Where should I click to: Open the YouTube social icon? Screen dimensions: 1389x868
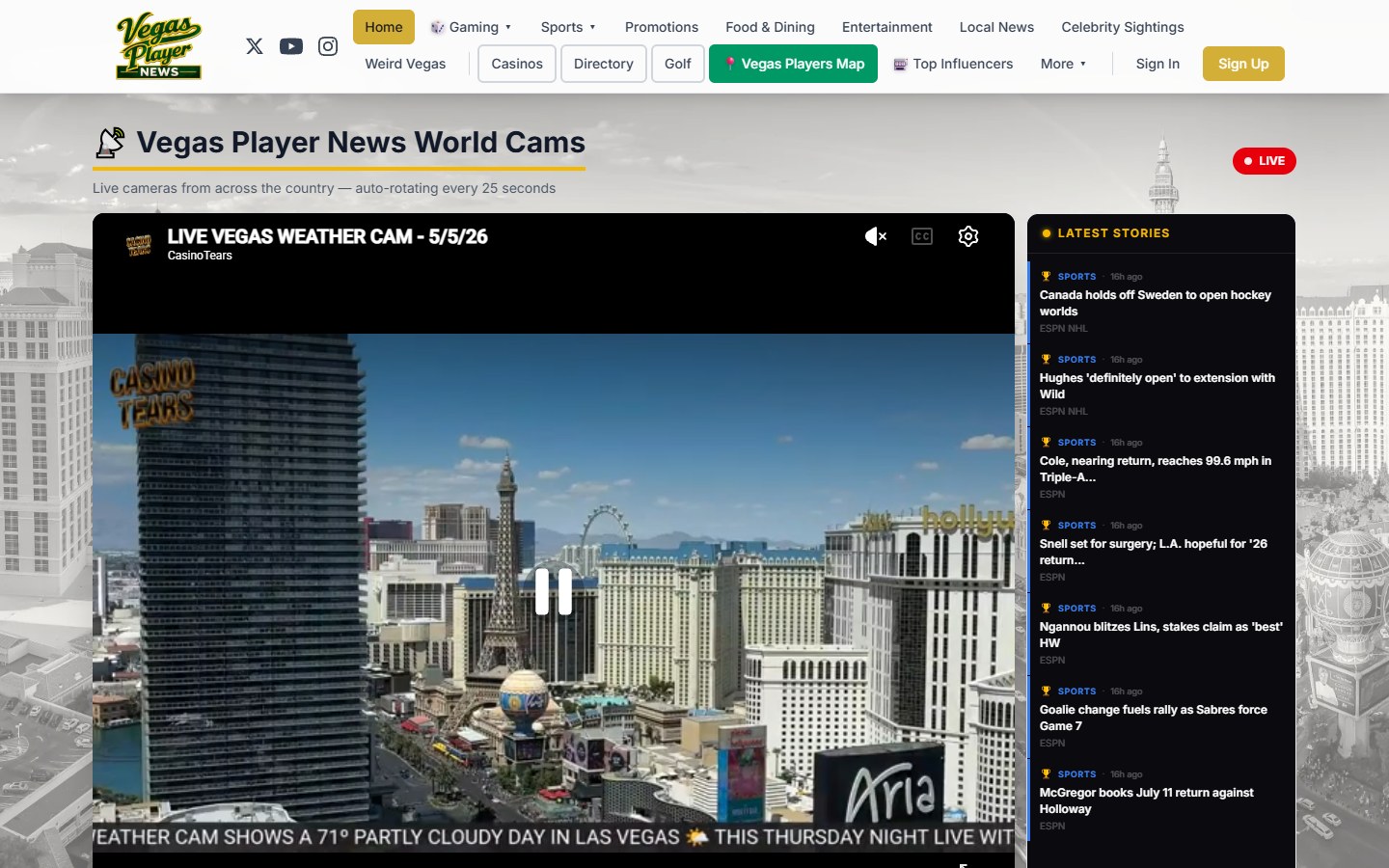[291, 45]
